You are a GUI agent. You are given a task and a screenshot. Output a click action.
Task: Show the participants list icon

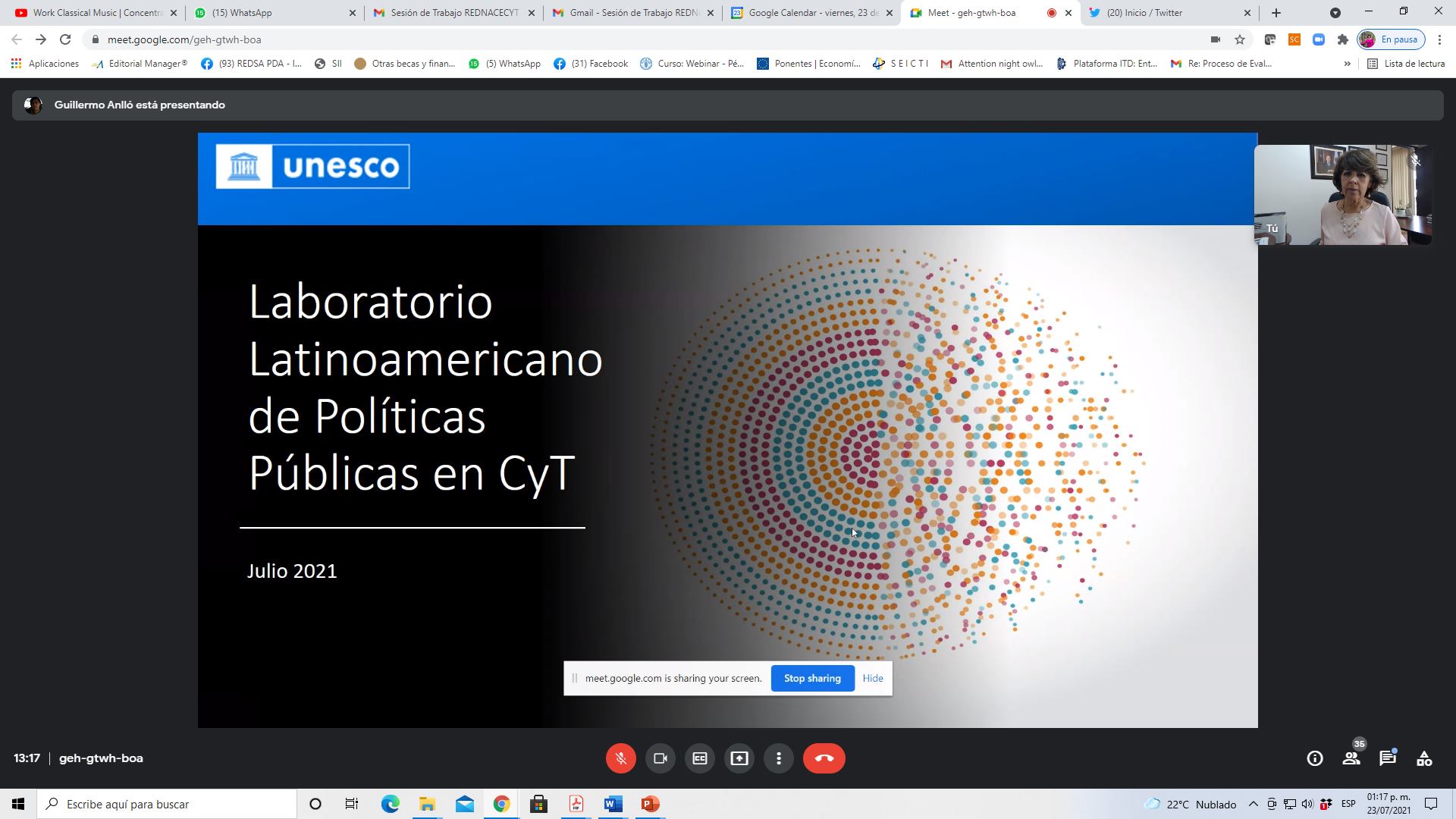[x=1351, y=758]
